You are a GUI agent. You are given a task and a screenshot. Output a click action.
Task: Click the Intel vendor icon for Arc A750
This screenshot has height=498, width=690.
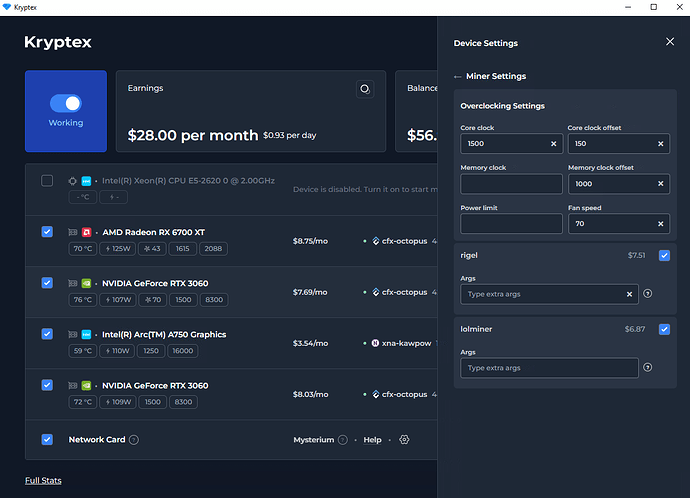click(x=87, y=334)
